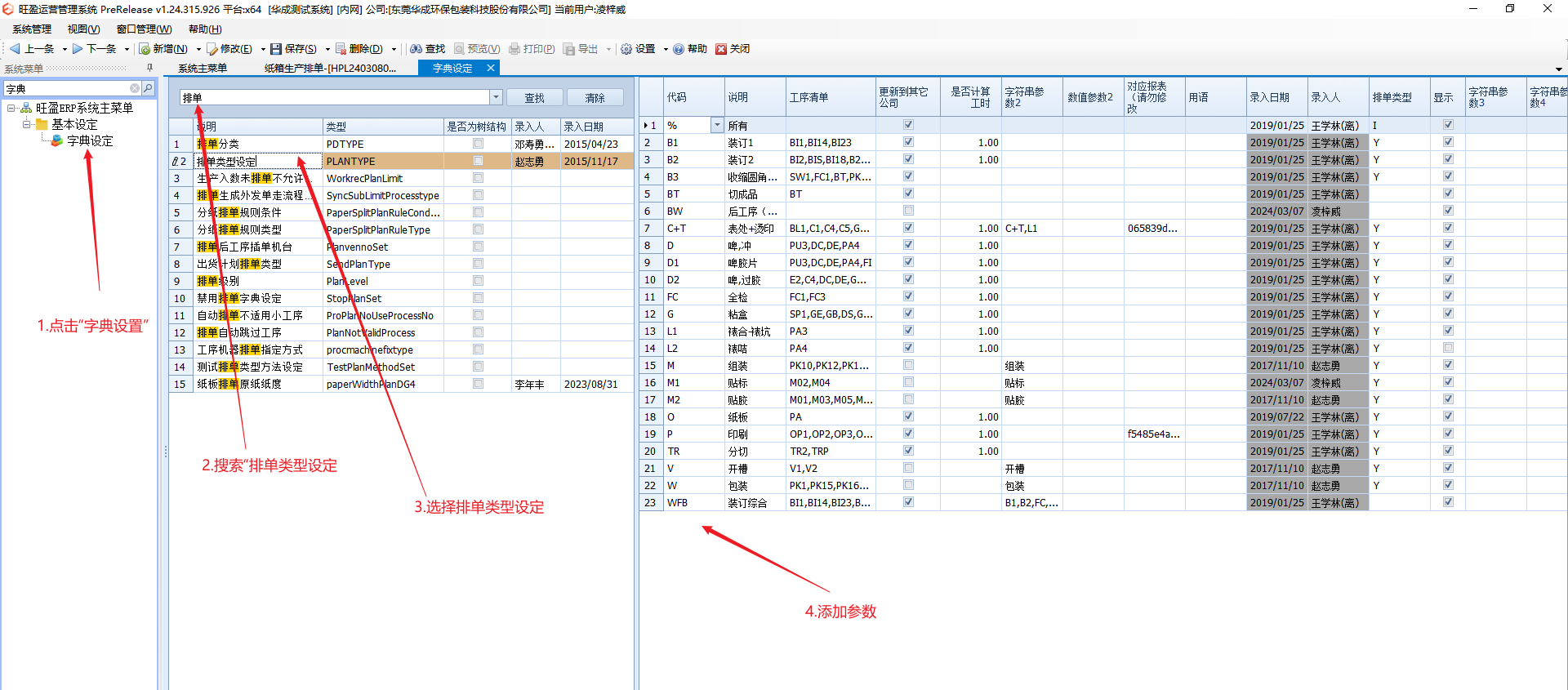Click the 字典 menu filter input

67,88
